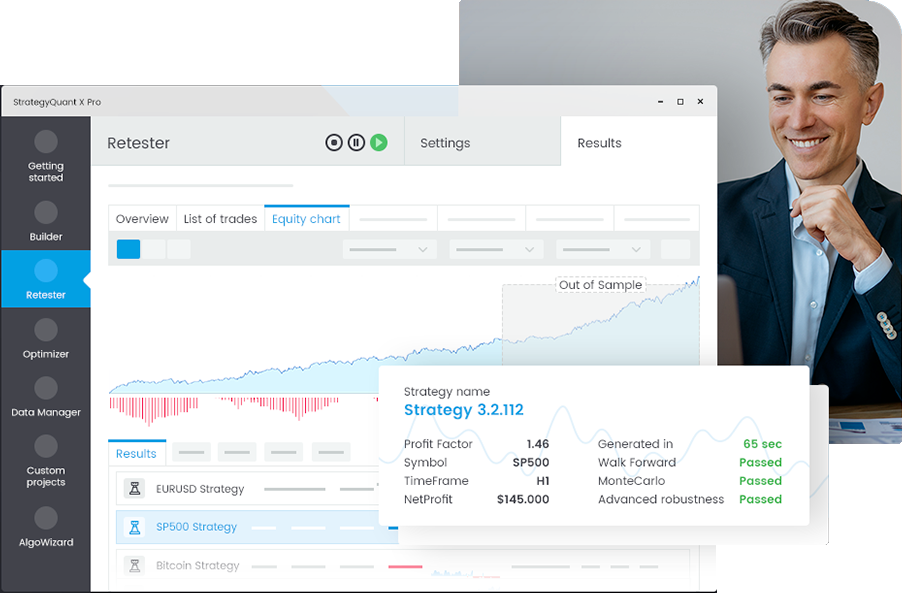Pause the running retest
The width and height of the screenshot is (903, 593).
(356, 143)
